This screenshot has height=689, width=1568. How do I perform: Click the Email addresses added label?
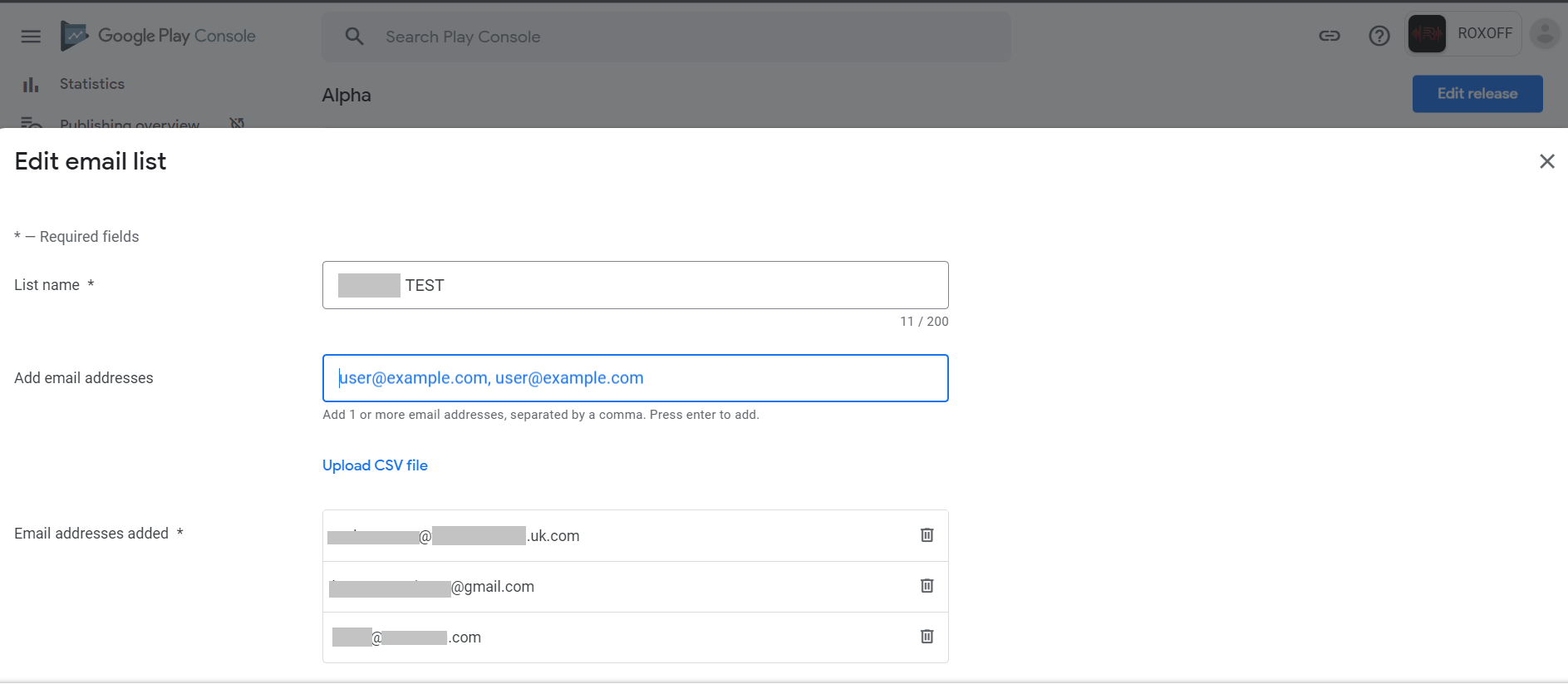click(98, 534)
